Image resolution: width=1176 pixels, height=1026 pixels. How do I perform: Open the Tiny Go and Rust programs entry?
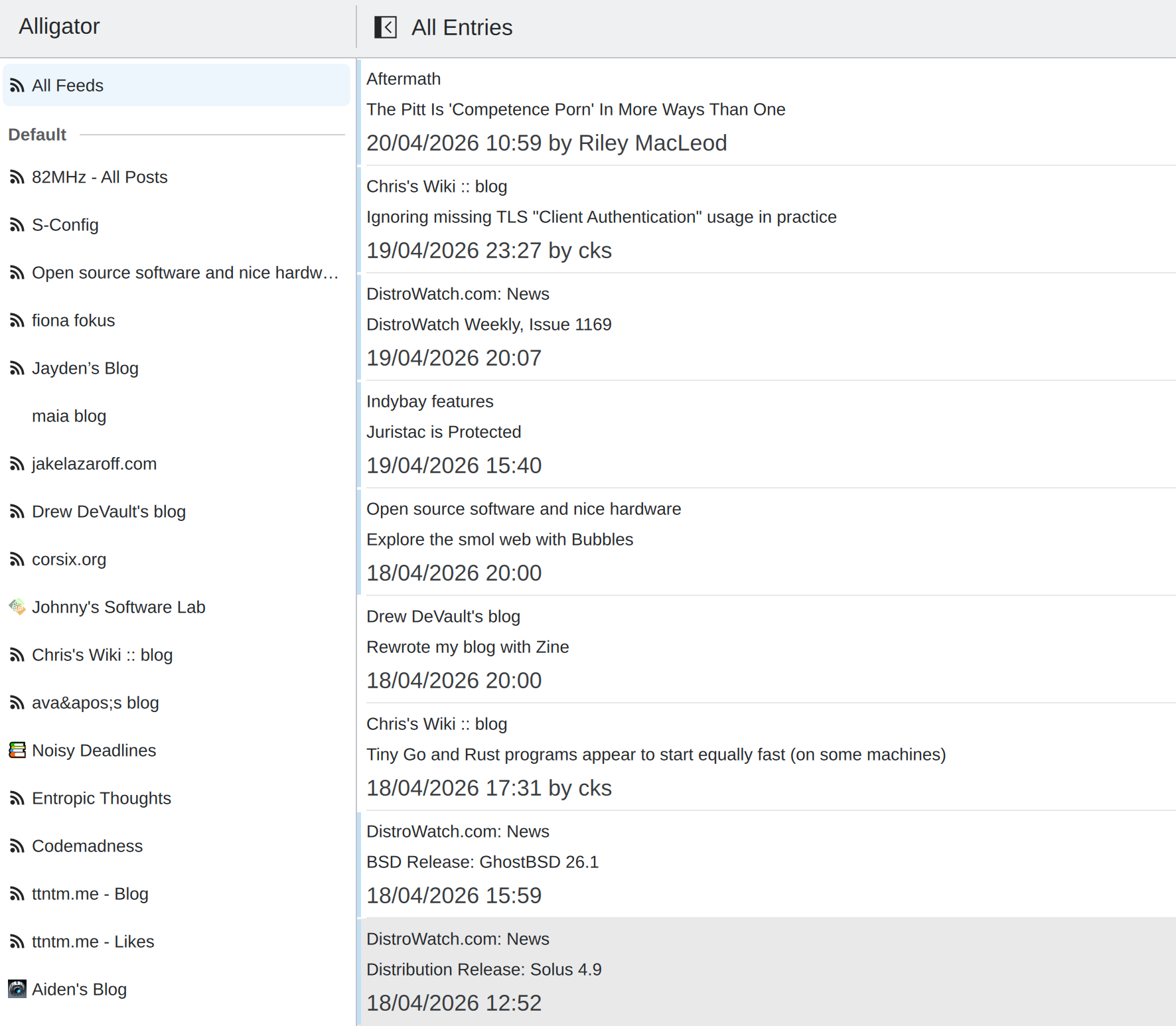point(767,757)
